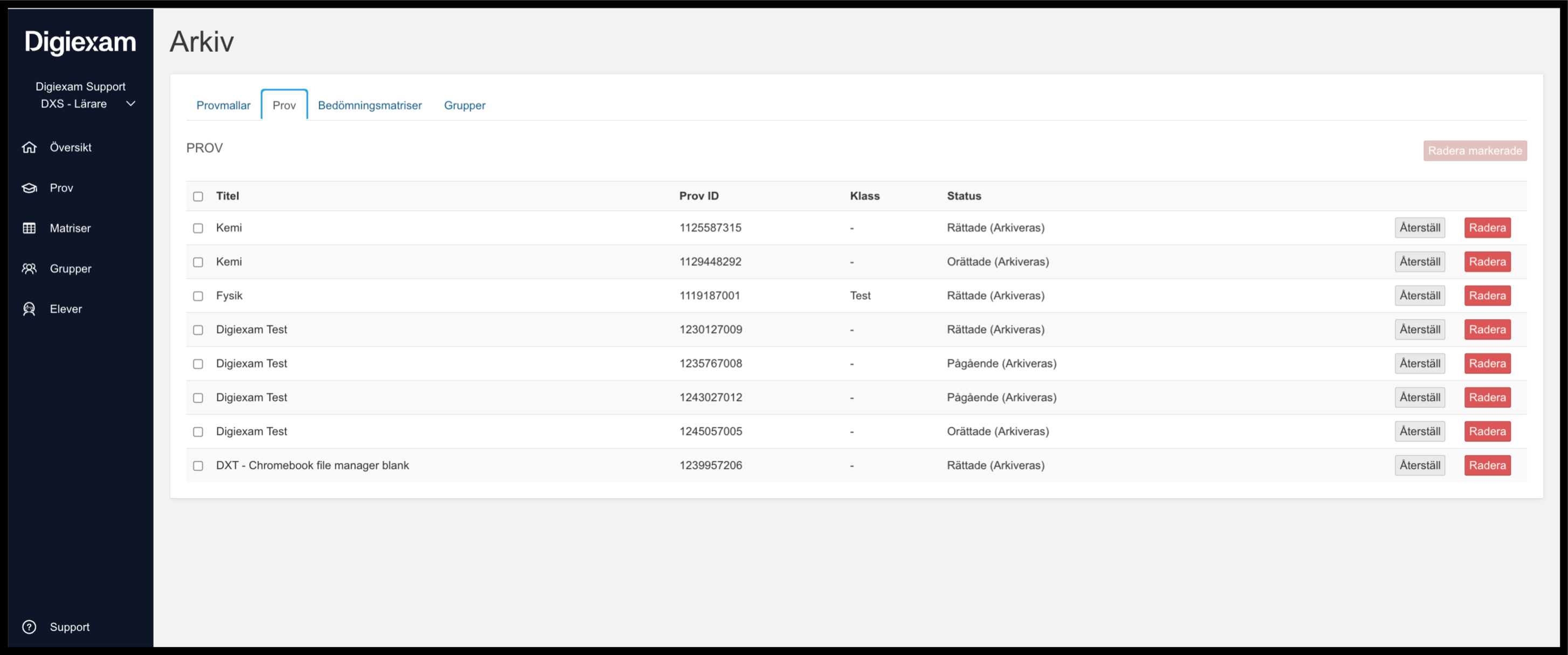Expand the DXS - Lärare account chevron

pos(130,104)
